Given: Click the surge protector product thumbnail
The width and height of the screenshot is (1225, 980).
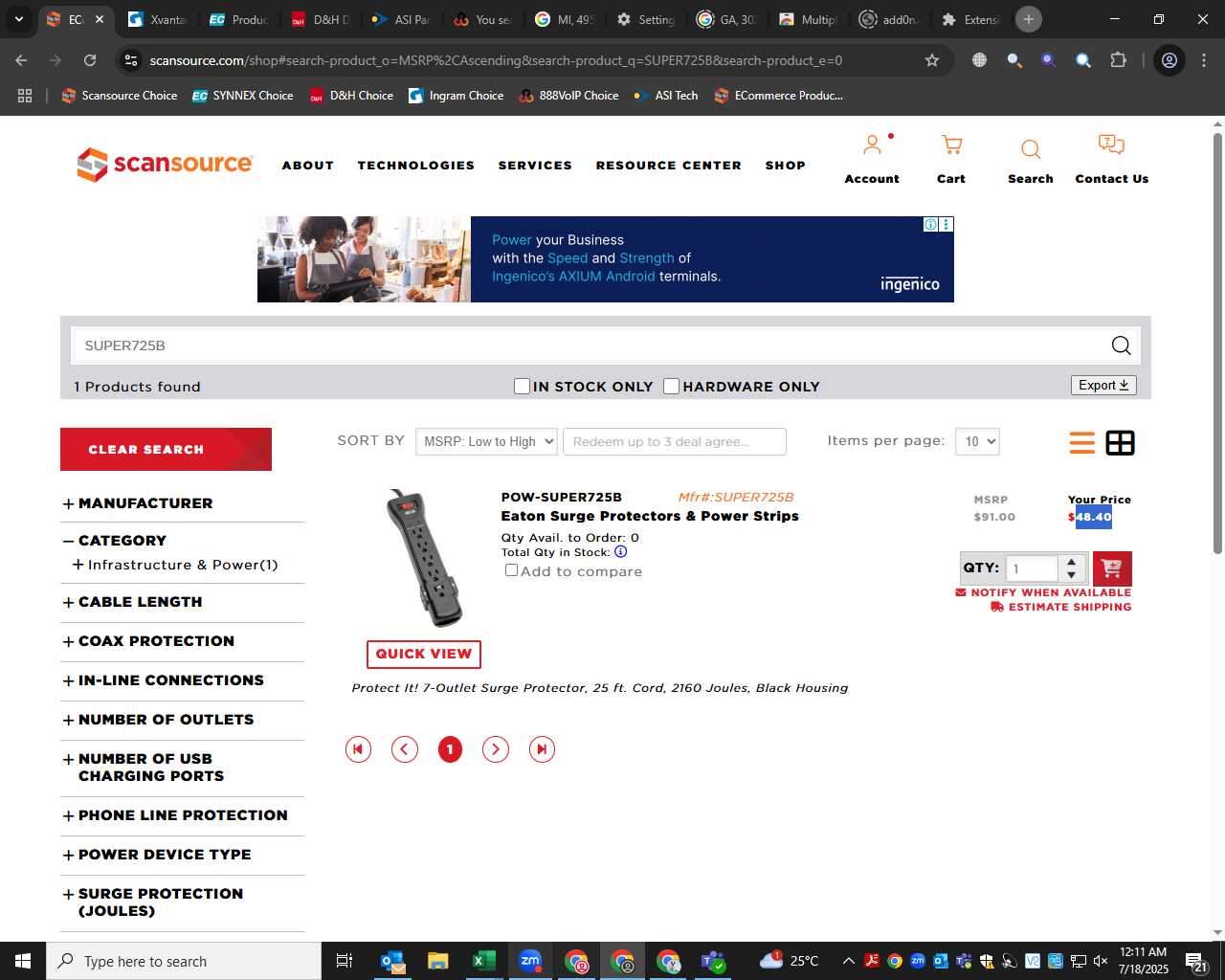Looking at the screenshot, I should pos(424,558).
